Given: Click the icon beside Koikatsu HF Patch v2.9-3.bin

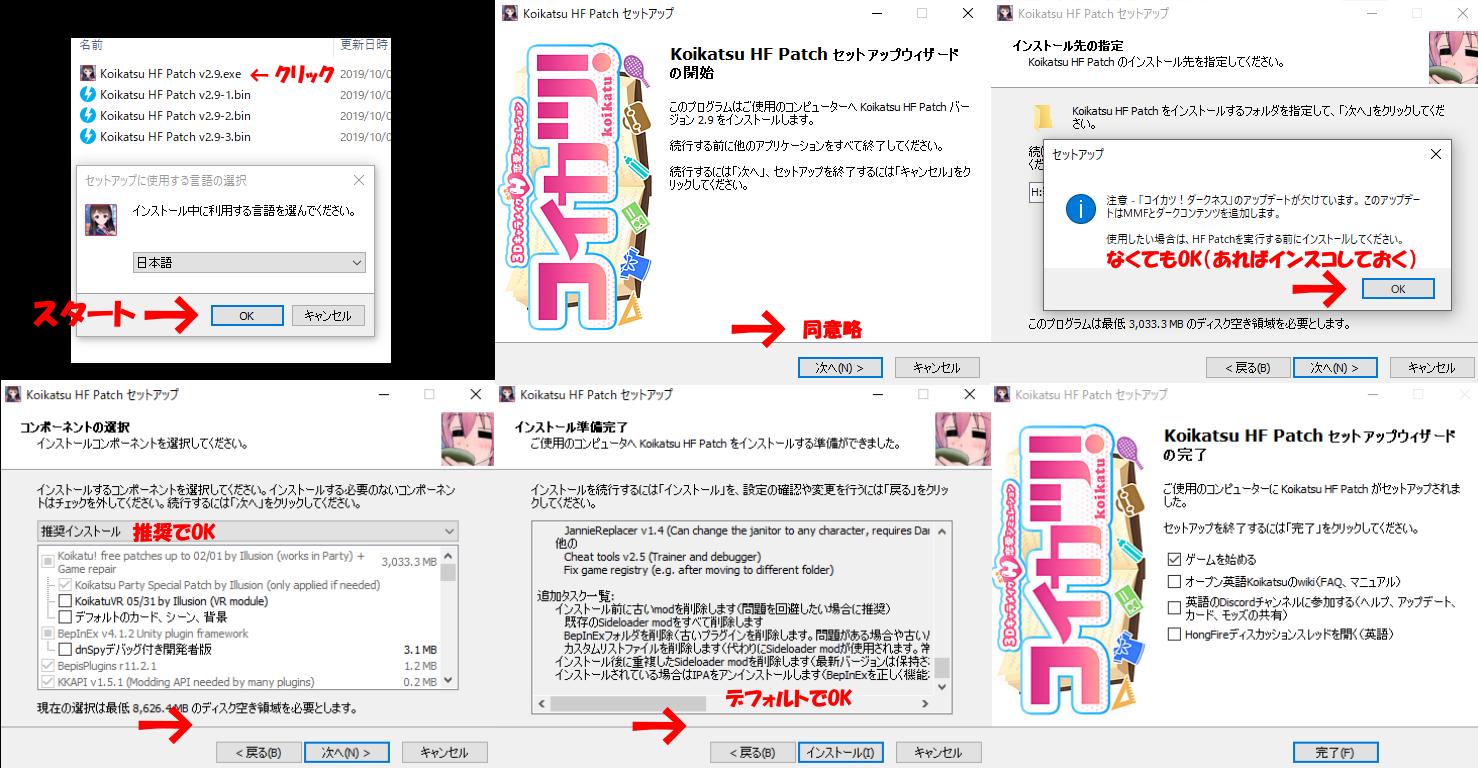Looking at the screenshot, I should point(88,136).
